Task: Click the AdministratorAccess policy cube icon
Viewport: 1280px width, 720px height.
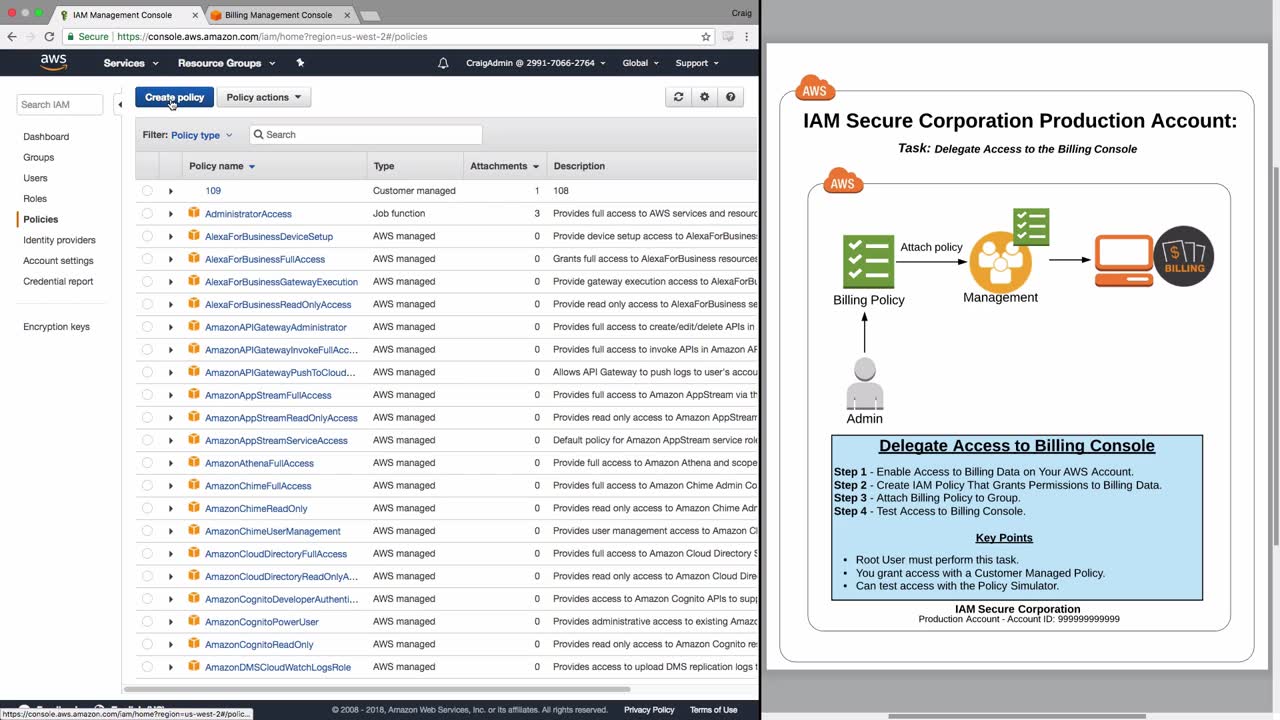Action: click(194, 213)
